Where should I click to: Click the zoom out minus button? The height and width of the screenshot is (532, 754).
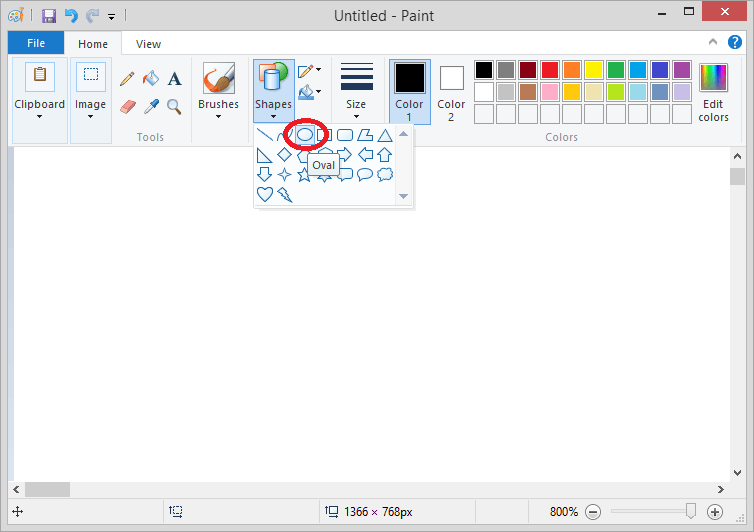click(x=593, y=512)
